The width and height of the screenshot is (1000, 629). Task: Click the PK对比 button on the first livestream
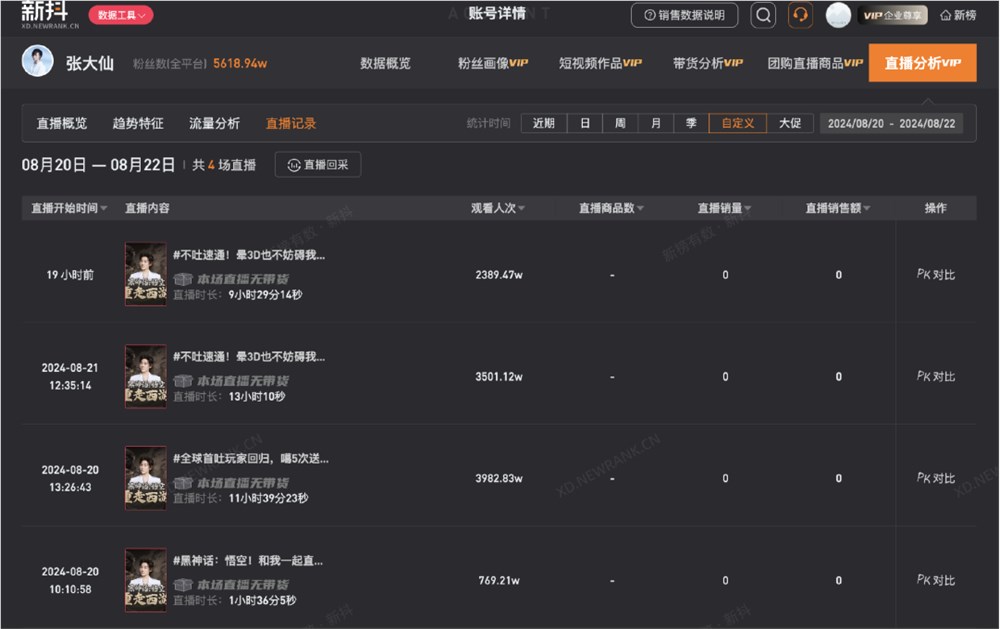point(935,274)
